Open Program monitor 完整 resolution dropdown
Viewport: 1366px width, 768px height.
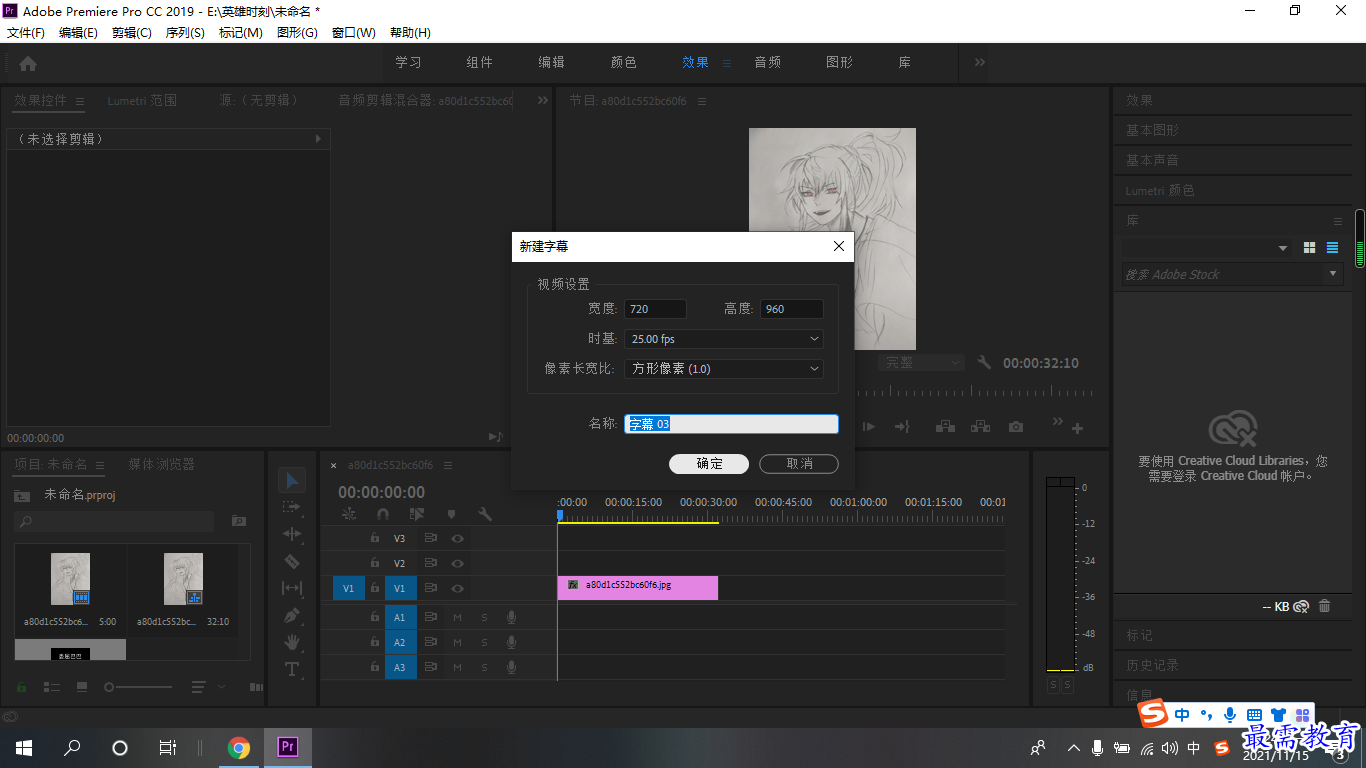(x=921, y=363)
